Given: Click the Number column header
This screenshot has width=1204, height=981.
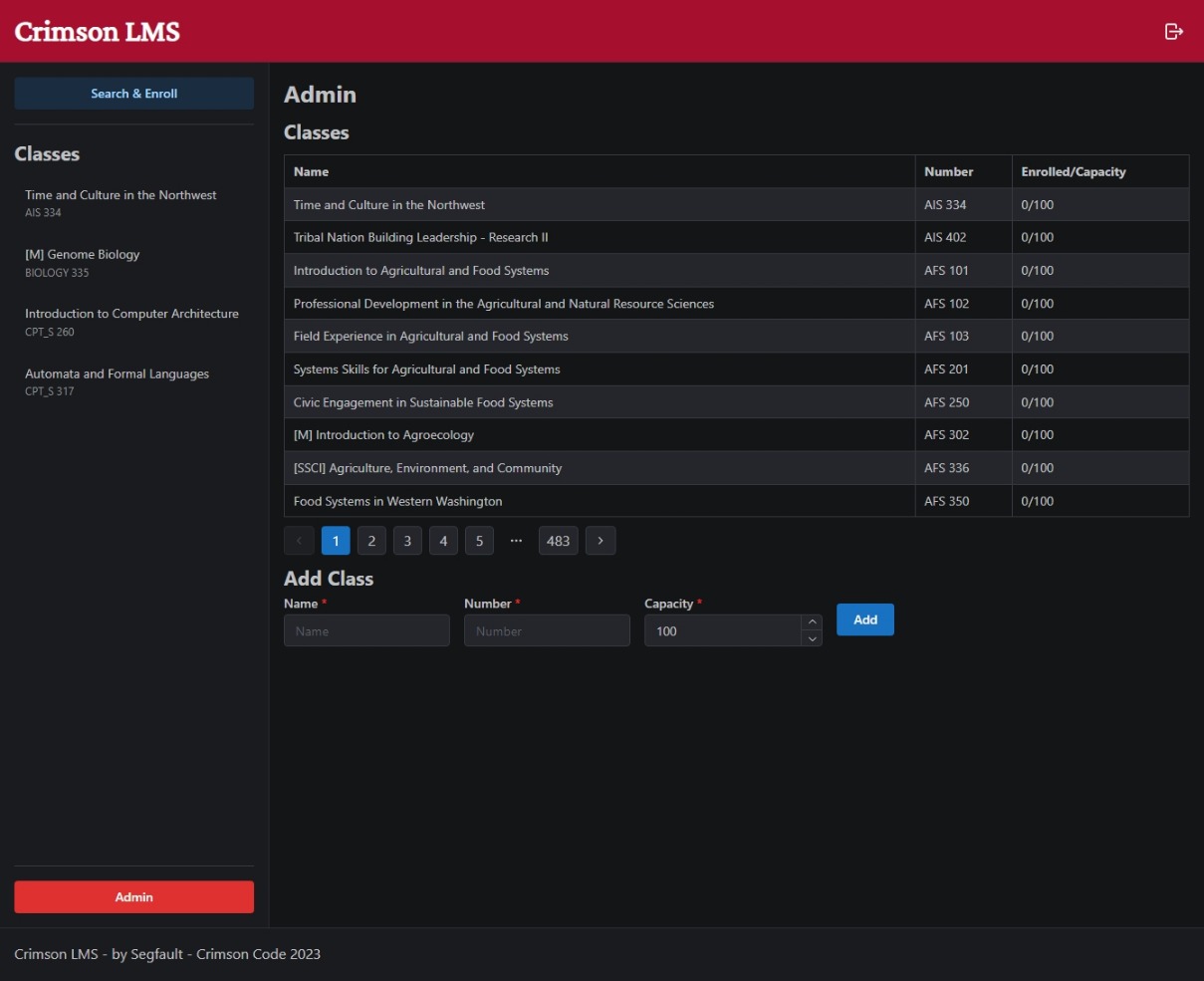Looking at the screenshot, I should click(x=963, y=171).
